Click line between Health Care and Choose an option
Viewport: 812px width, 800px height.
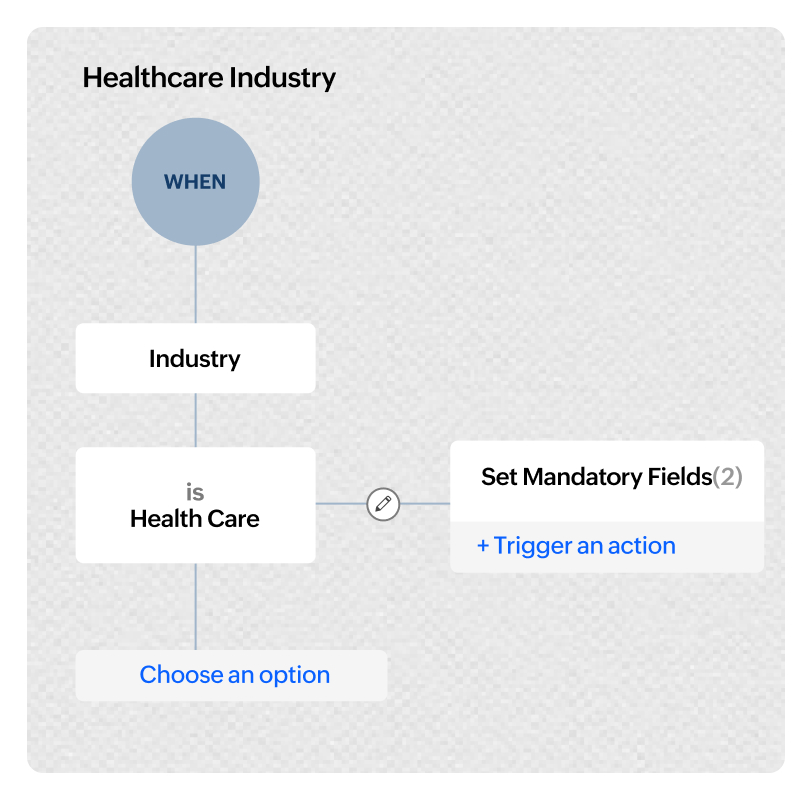point(195,606)
